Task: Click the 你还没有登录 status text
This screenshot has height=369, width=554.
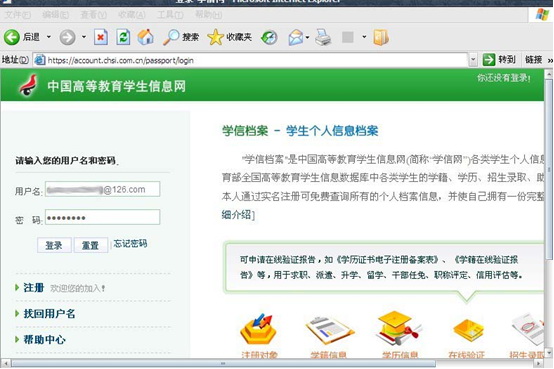Action: [x=503, y=78]
